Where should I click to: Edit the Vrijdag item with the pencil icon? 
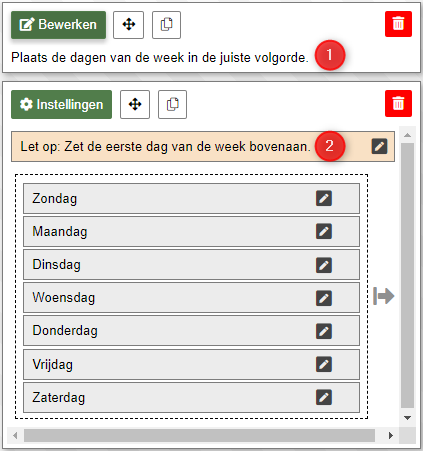(x=324, y=364)
